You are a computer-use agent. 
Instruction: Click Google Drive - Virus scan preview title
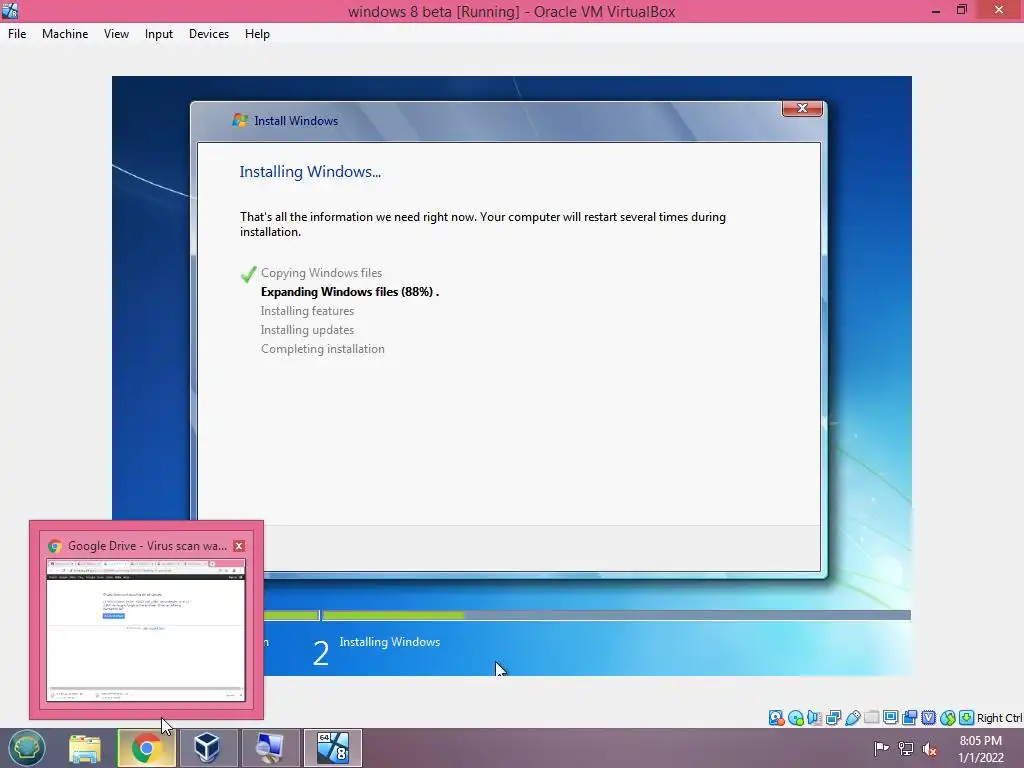[148, 546]
